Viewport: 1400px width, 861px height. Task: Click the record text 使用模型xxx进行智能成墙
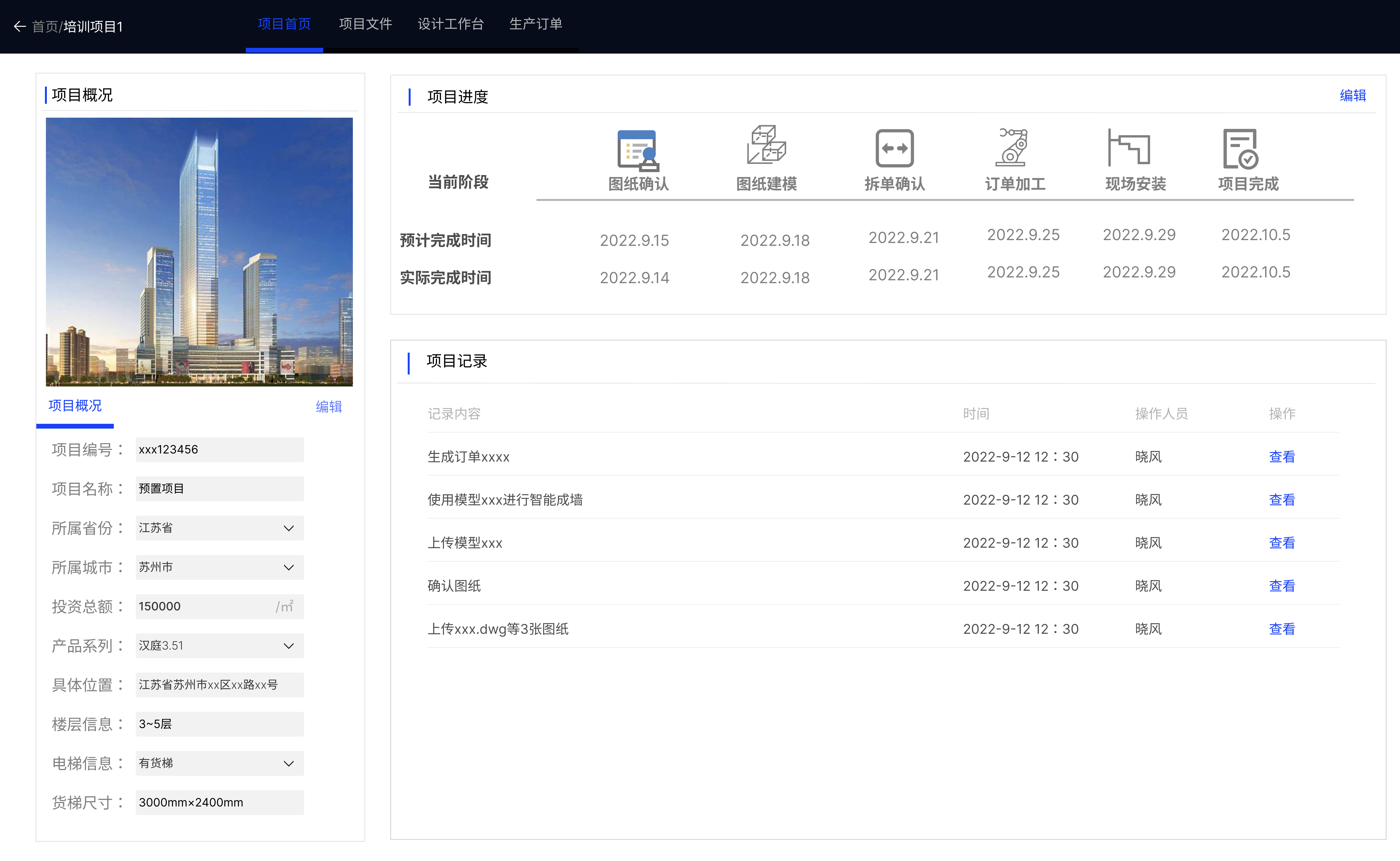[505, 500]
